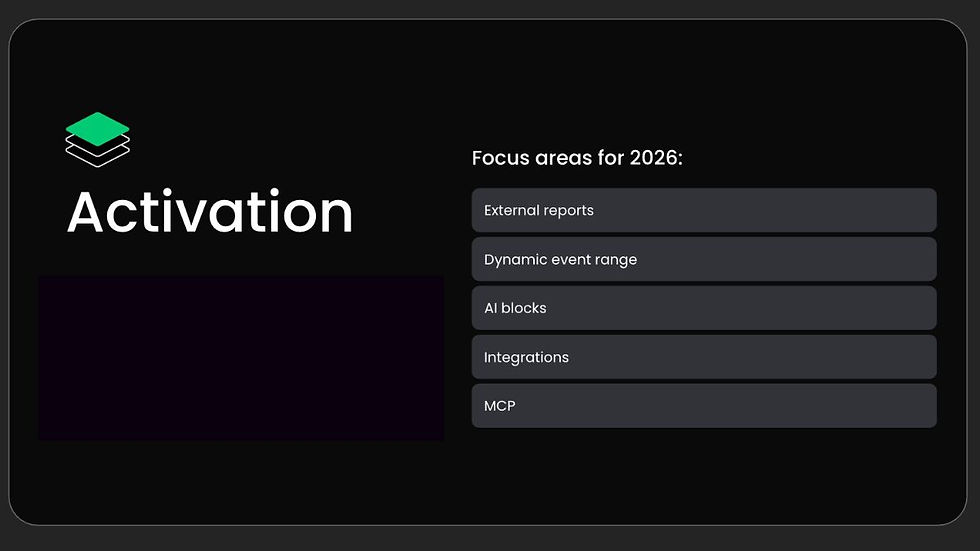Choose the AI blocks item
The image size is (980, 551).
pos(704,308)
